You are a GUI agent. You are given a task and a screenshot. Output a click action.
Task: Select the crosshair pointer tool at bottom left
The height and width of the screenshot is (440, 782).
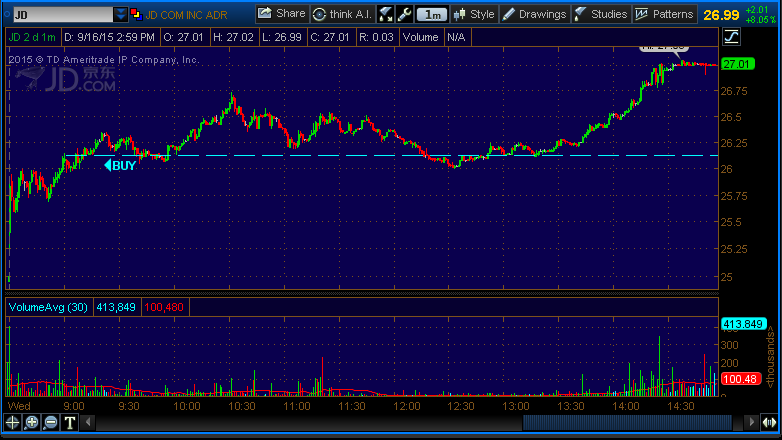12,423
